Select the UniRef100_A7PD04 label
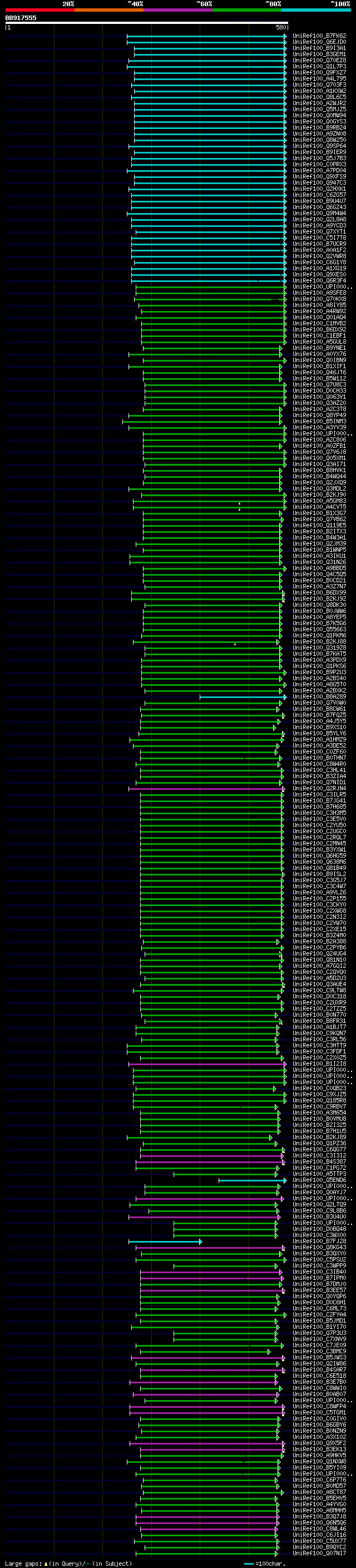The width and height of the screenshot is (356, 1568). [319, 171]
